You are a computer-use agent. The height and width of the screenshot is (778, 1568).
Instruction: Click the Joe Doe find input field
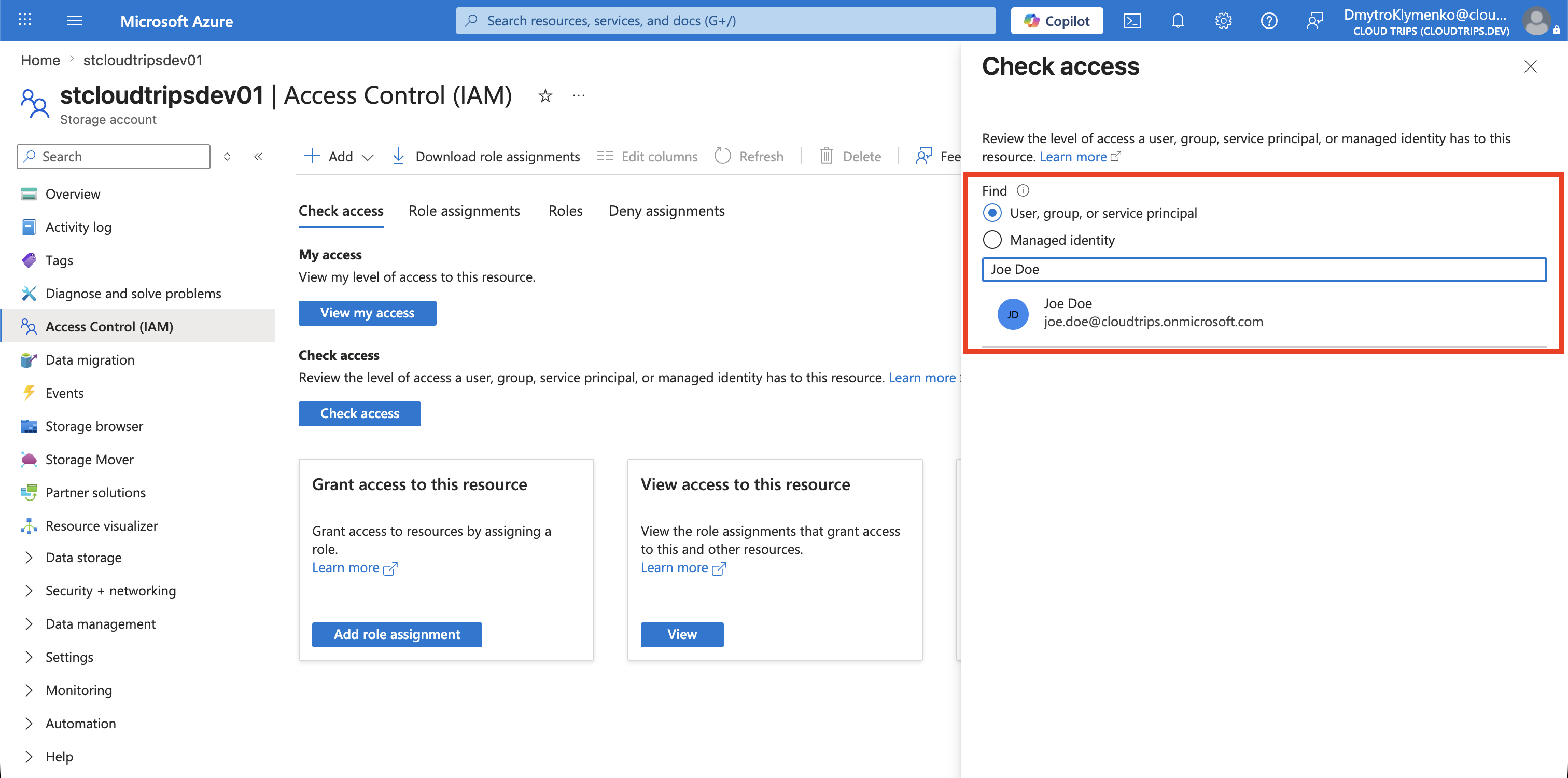pos(1264,269)
